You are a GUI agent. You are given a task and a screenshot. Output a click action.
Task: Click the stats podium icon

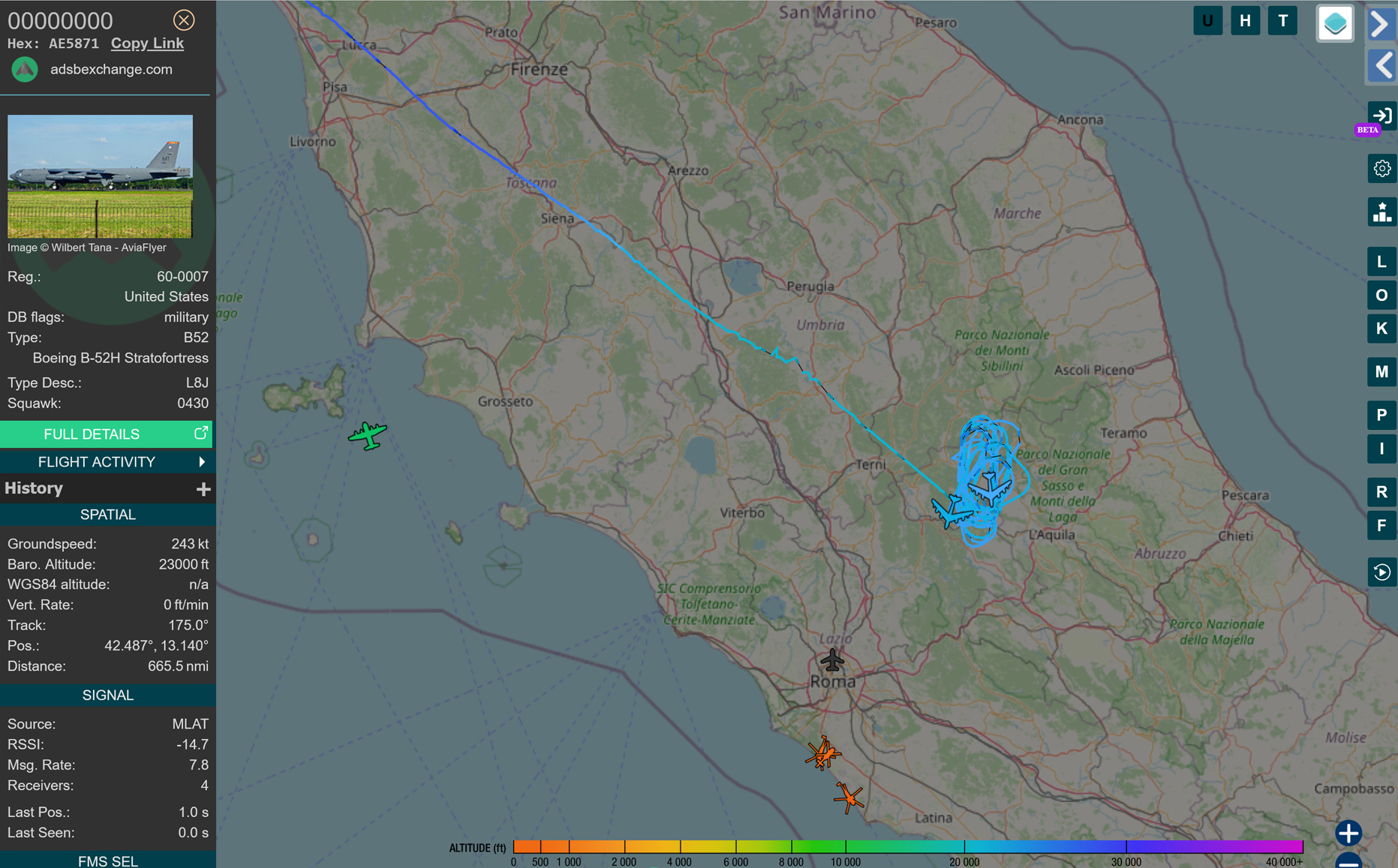pyautogui.click(x=1381, y=212)
